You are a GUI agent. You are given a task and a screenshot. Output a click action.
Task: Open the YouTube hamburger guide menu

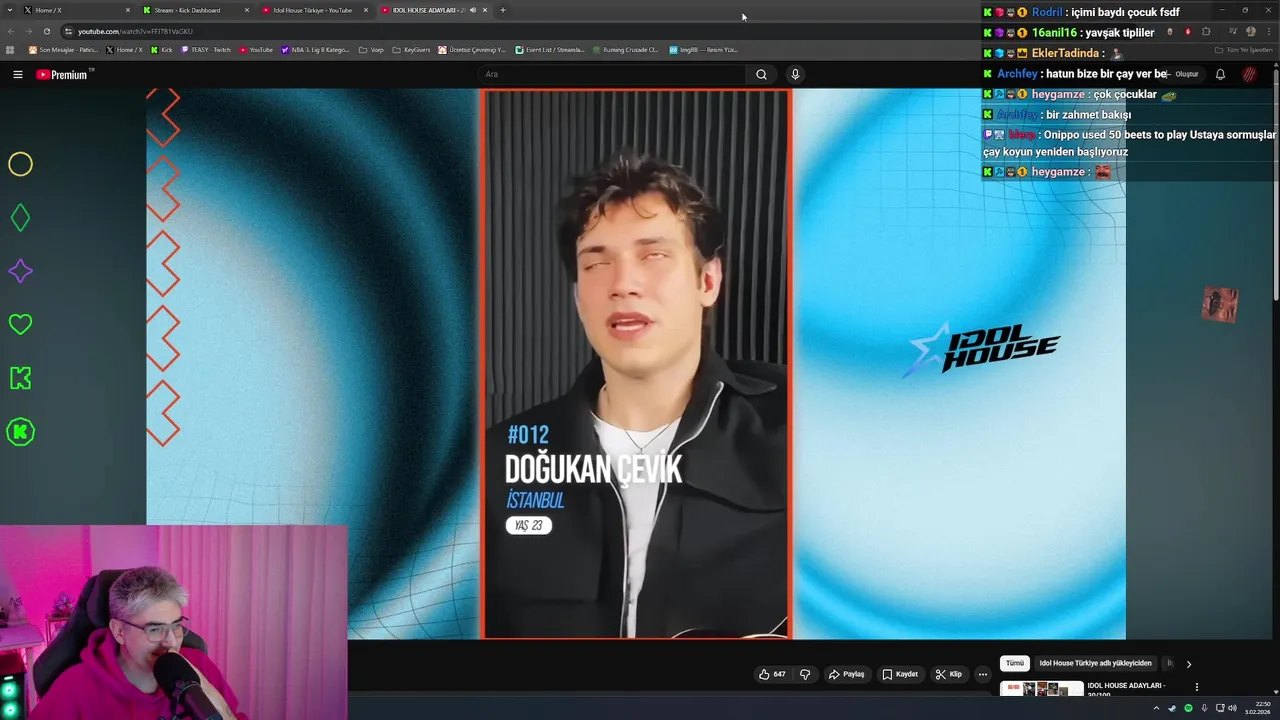point(17,74)
